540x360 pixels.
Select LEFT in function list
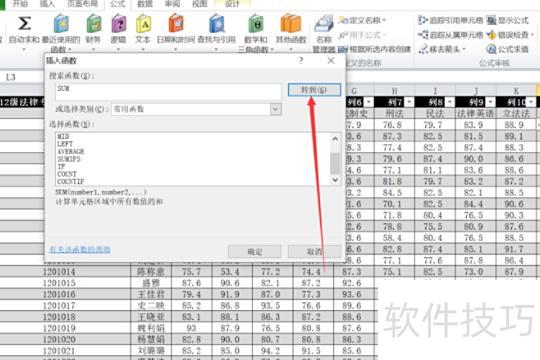click(x=65, y=144)
